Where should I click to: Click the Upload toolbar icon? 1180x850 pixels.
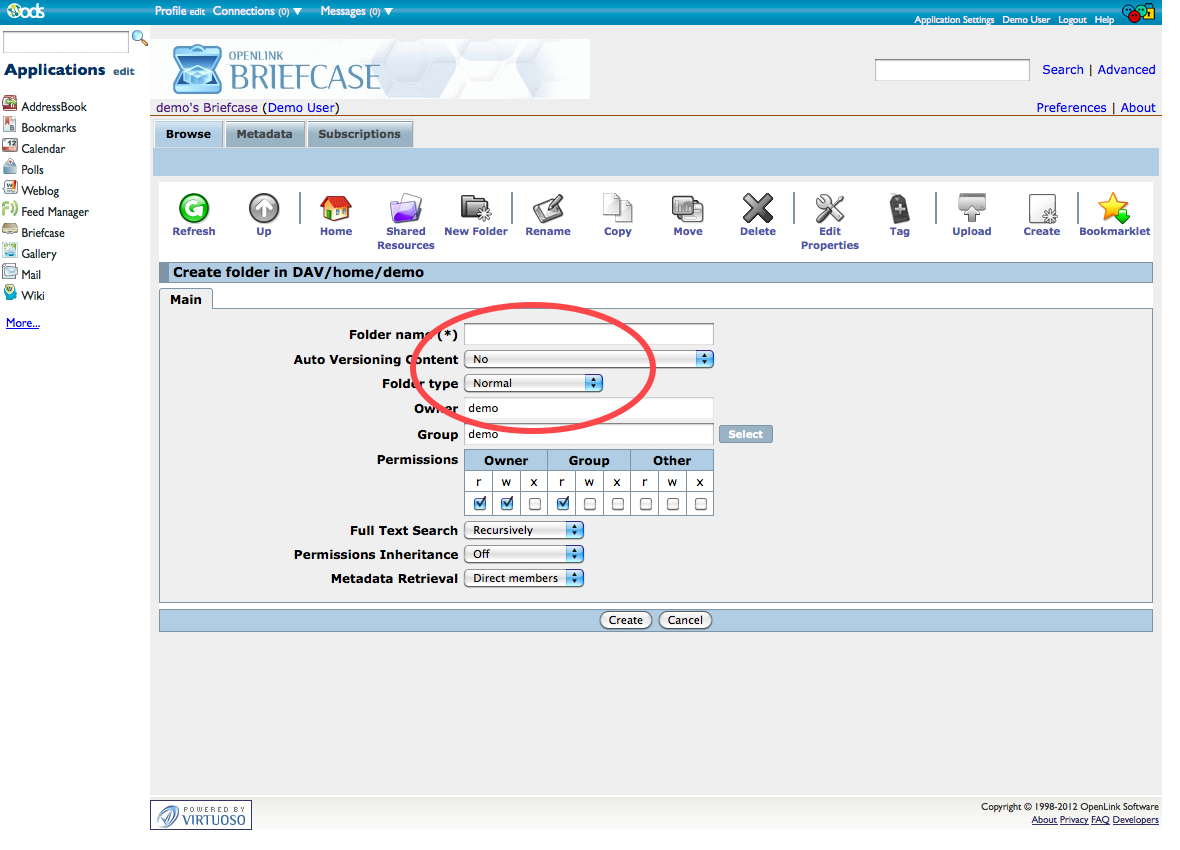[971, 209]
